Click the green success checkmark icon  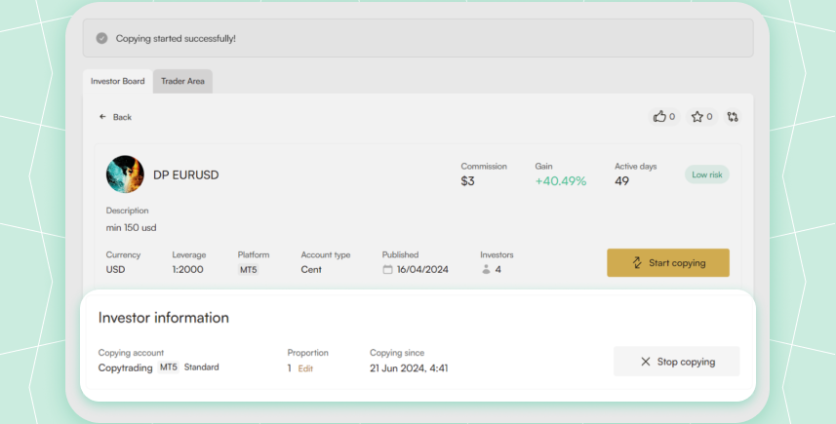(x=101, y=39)
